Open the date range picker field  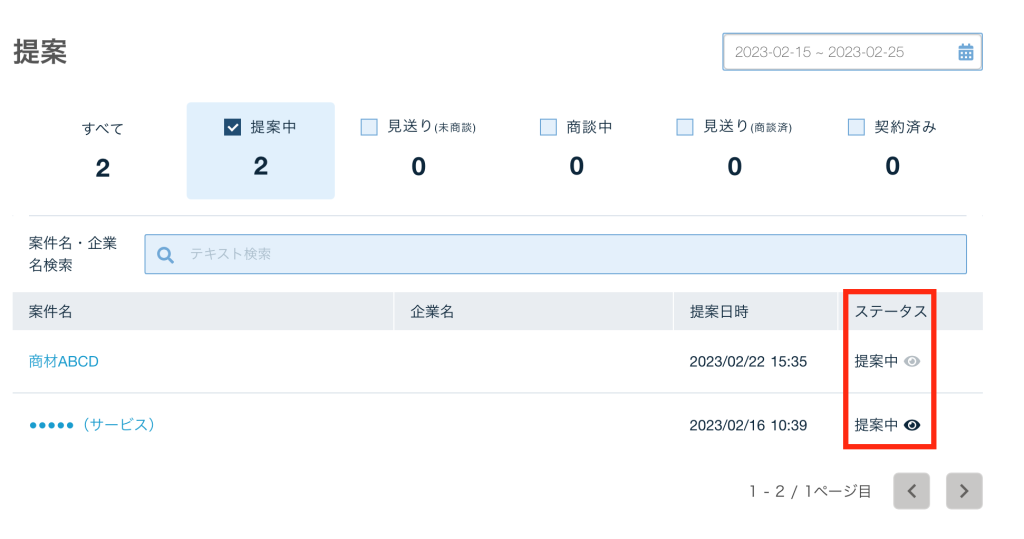click(x=840, y=53)
